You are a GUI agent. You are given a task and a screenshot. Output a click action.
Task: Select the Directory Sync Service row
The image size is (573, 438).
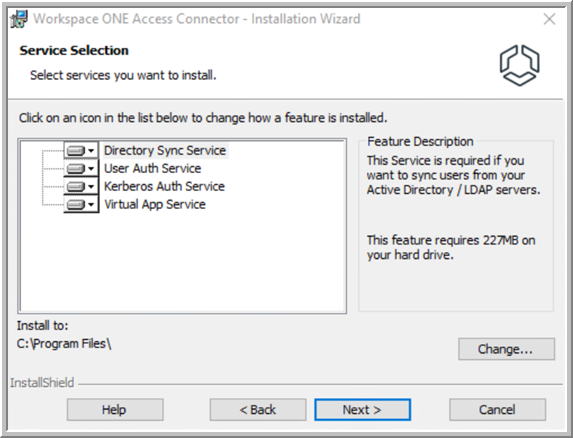[x=165, y=150]
